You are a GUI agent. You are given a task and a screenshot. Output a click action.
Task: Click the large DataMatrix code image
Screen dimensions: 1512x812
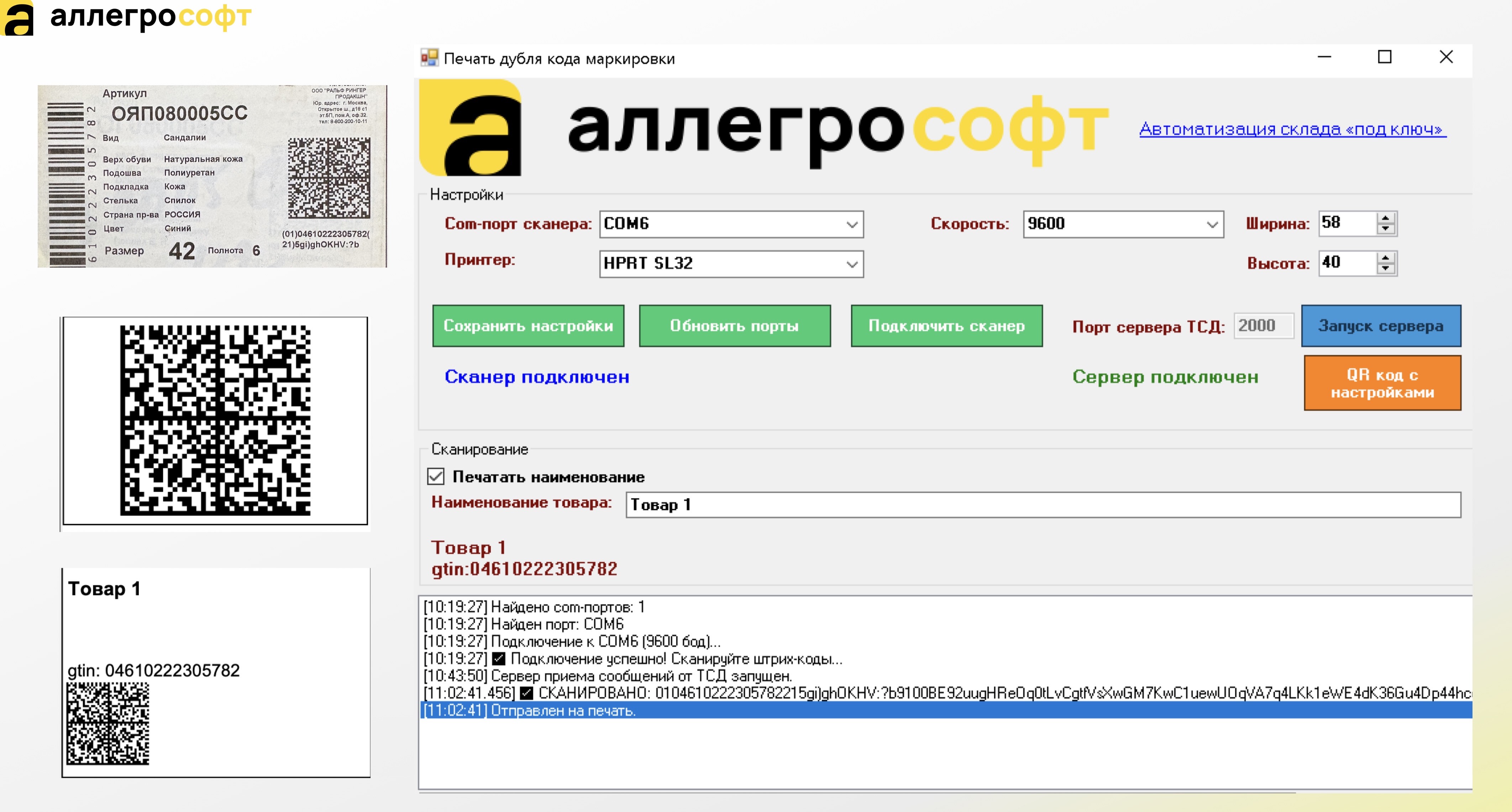coord(215,421)
